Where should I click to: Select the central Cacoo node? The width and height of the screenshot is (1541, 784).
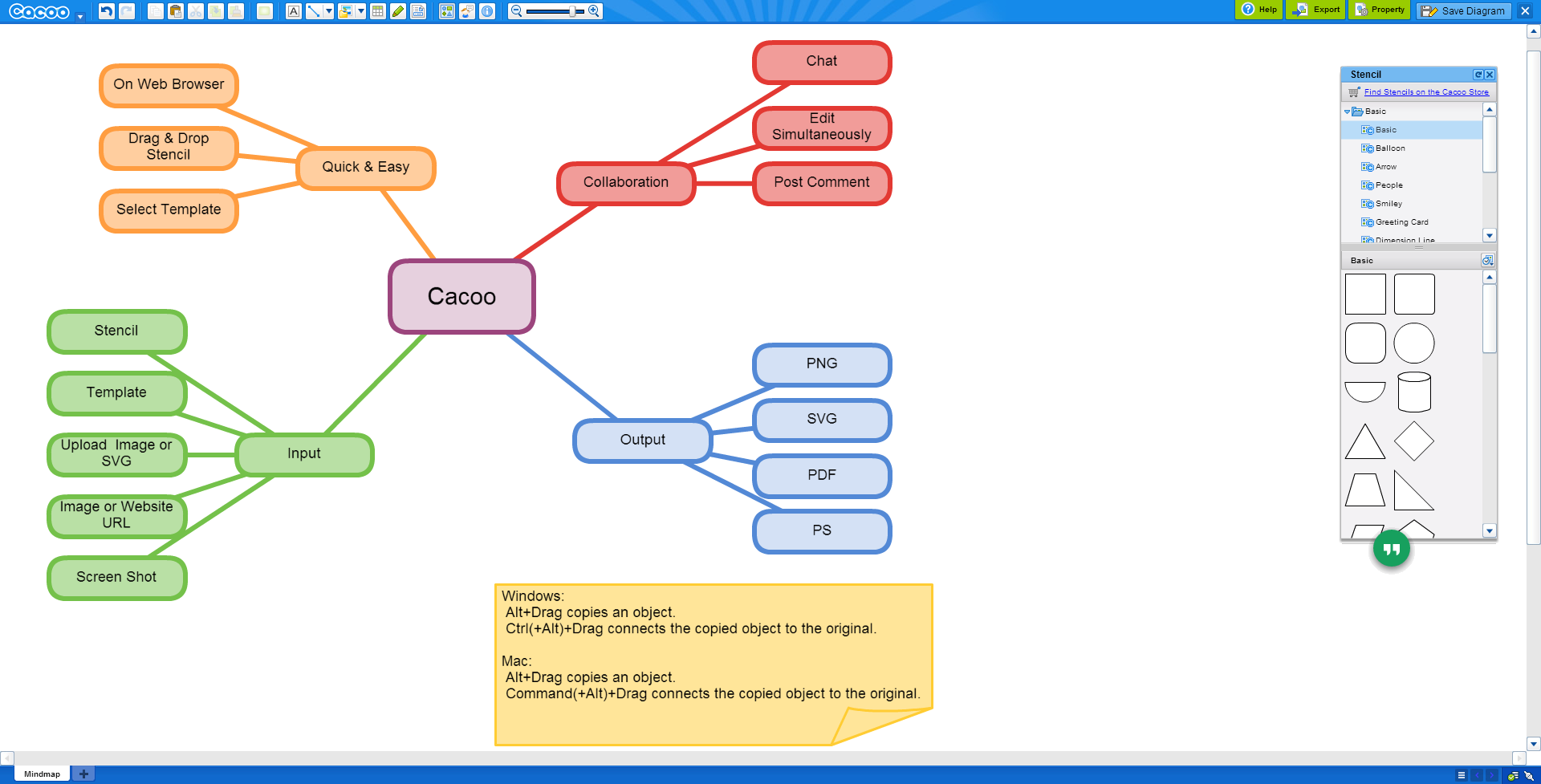[461, 297]
